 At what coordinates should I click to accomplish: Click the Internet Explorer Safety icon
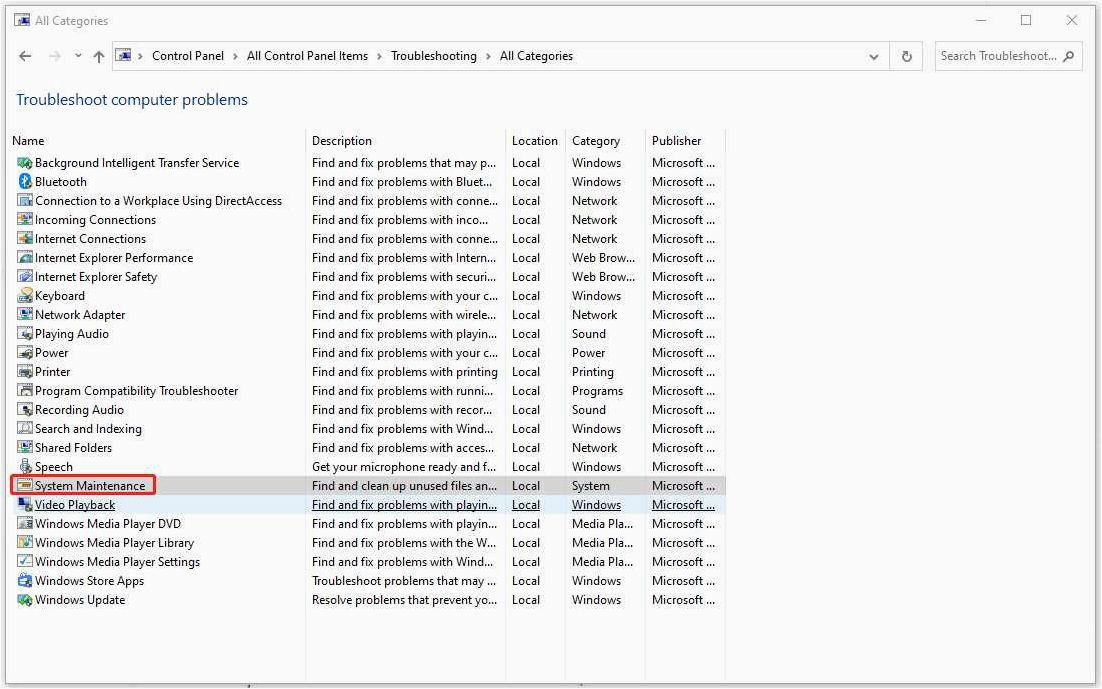pos(25,276)
